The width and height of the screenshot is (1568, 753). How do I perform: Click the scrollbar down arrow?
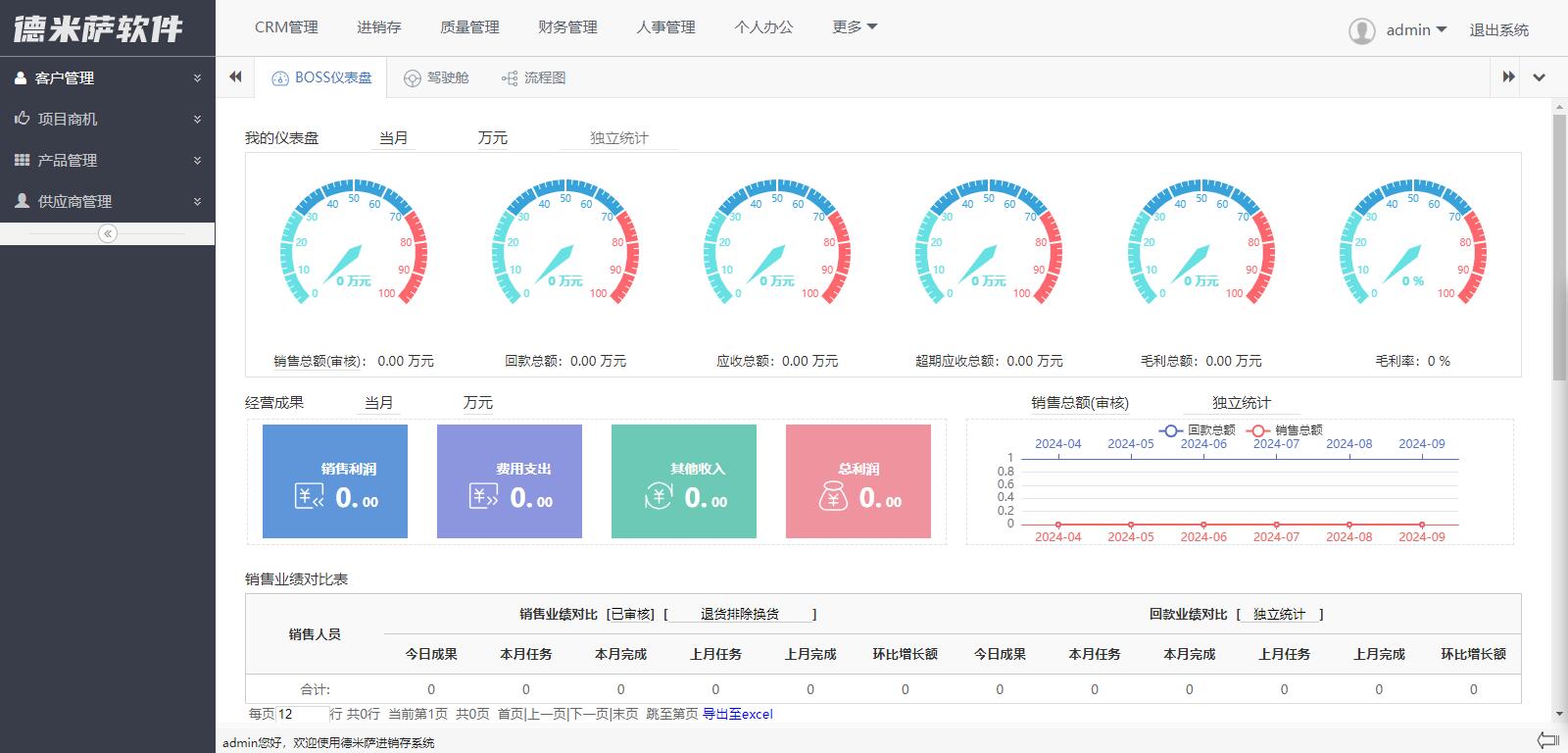[1559, 715]
